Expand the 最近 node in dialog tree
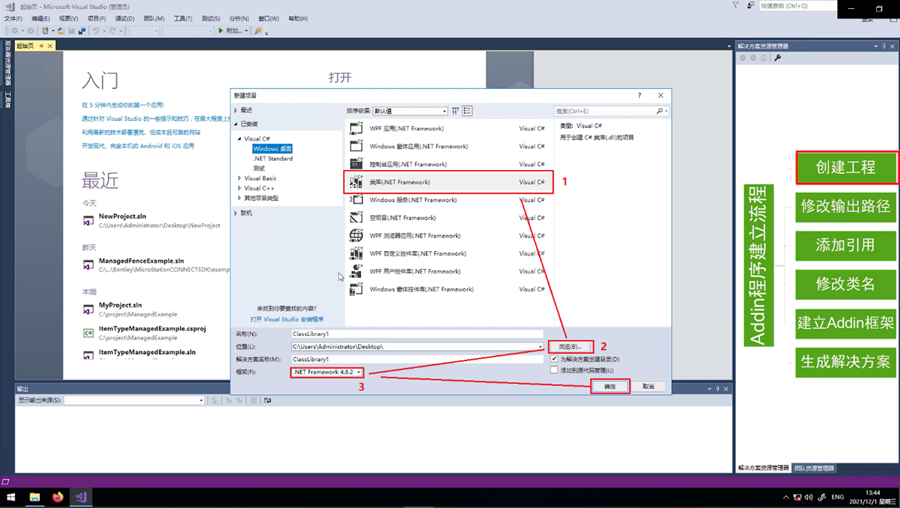 235,110
